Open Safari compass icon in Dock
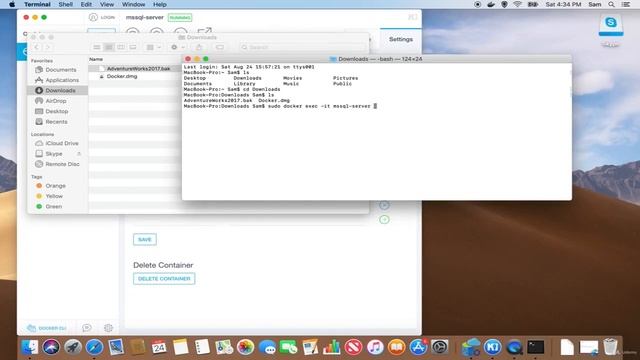This screenshot has height=360, width=640. [x=94, y=347]
